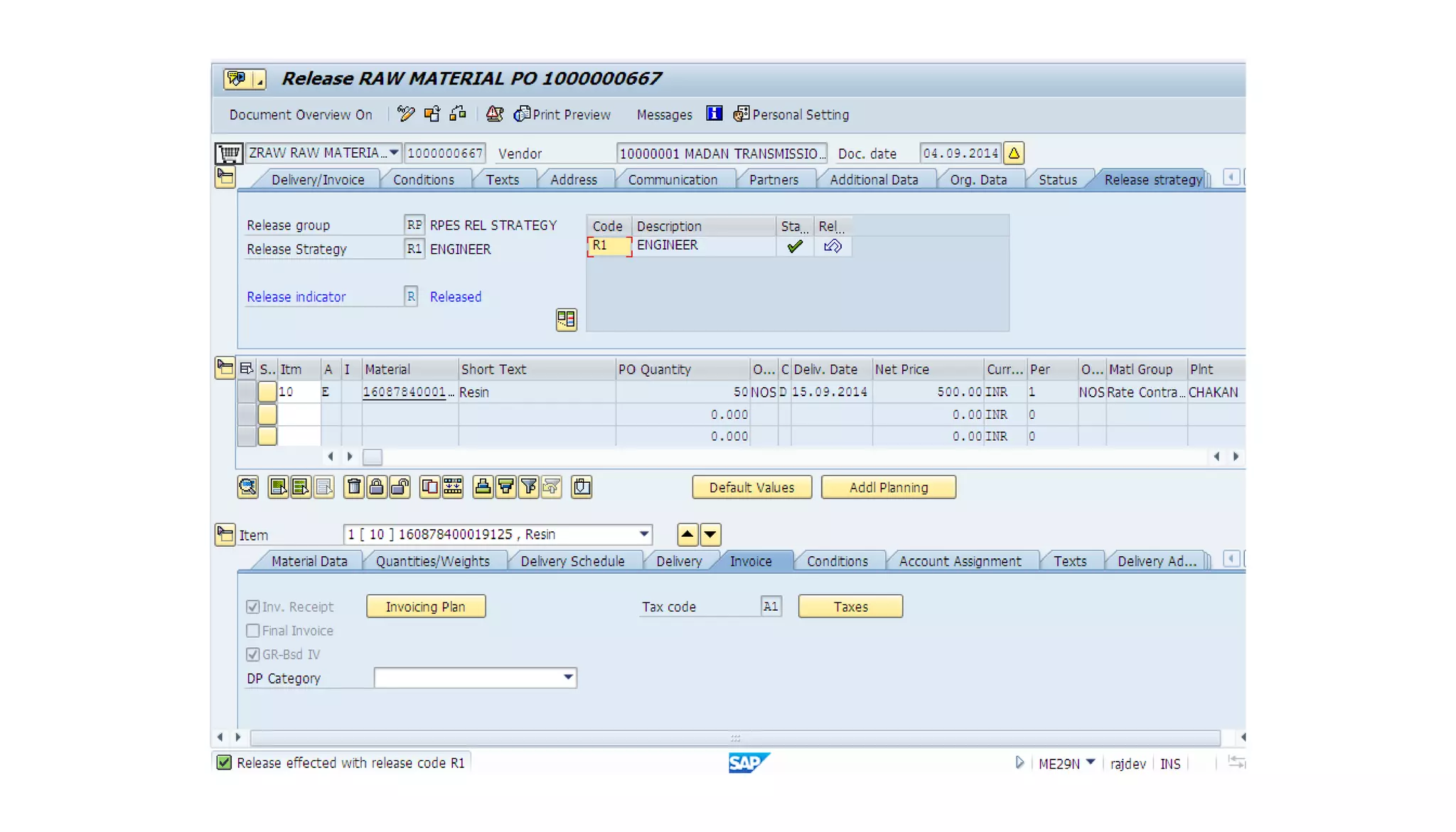This screenshot has height=832, width=1456.
Task: Click the Addl Planning button
Action: [x=889, y=487]
